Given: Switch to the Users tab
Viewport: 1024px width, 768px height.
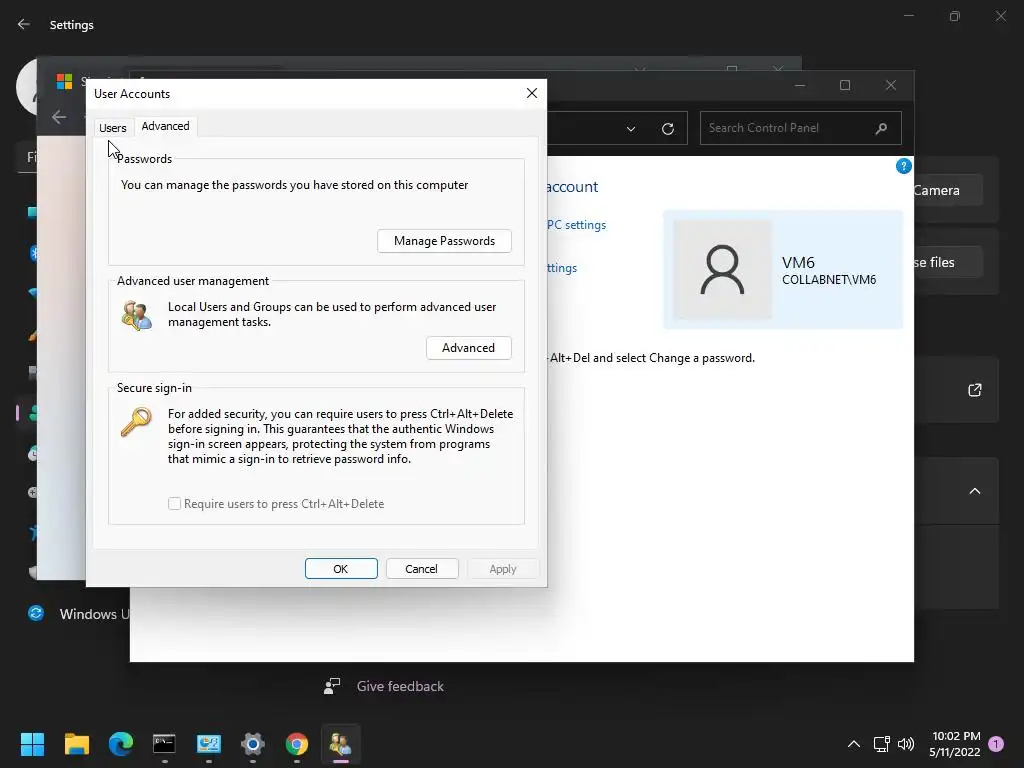Looking at the screenshot, I should tap(112, 128).
